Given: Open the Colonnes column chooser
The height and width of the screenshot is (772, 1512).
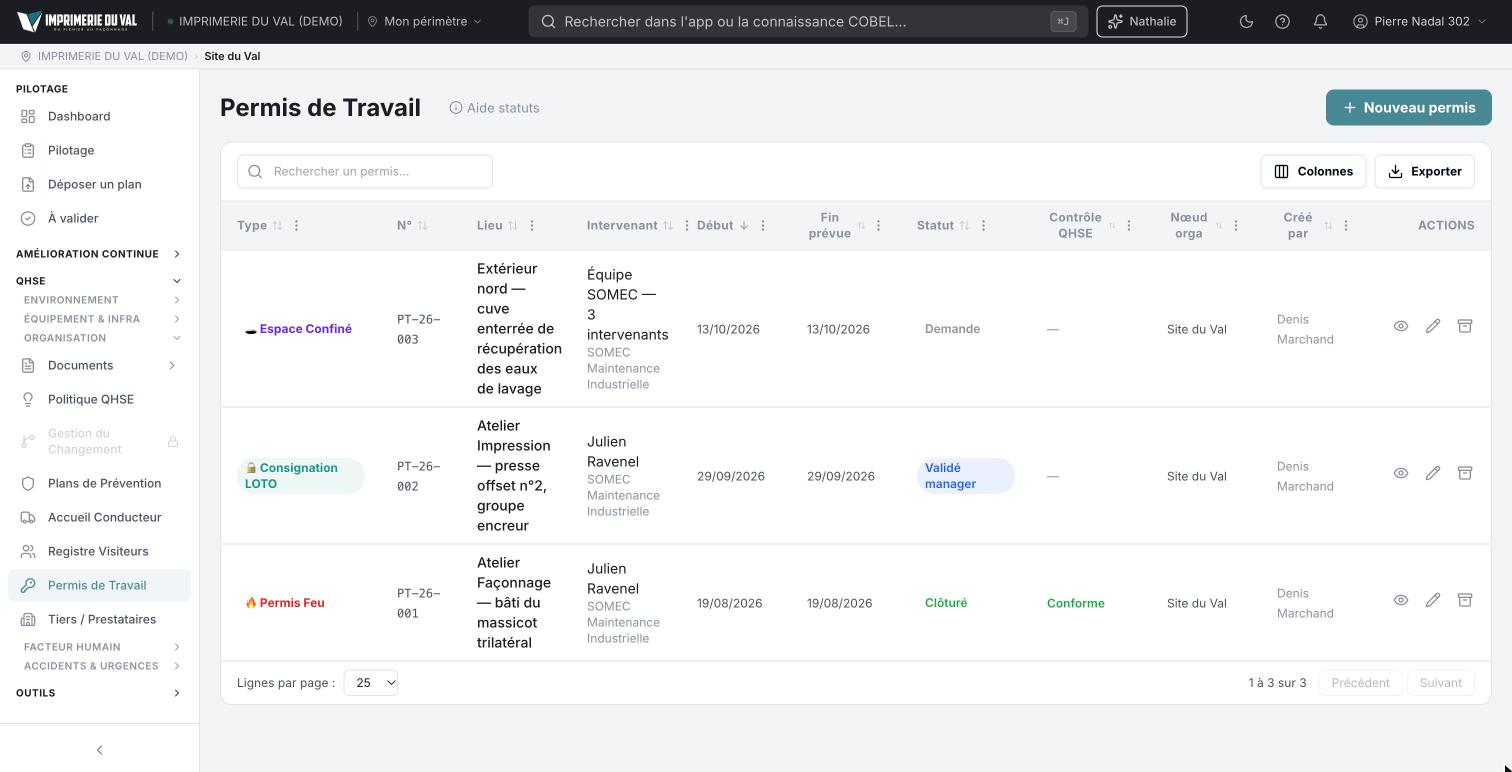Looking at the screenshot, I should (x=1313, y=171).
